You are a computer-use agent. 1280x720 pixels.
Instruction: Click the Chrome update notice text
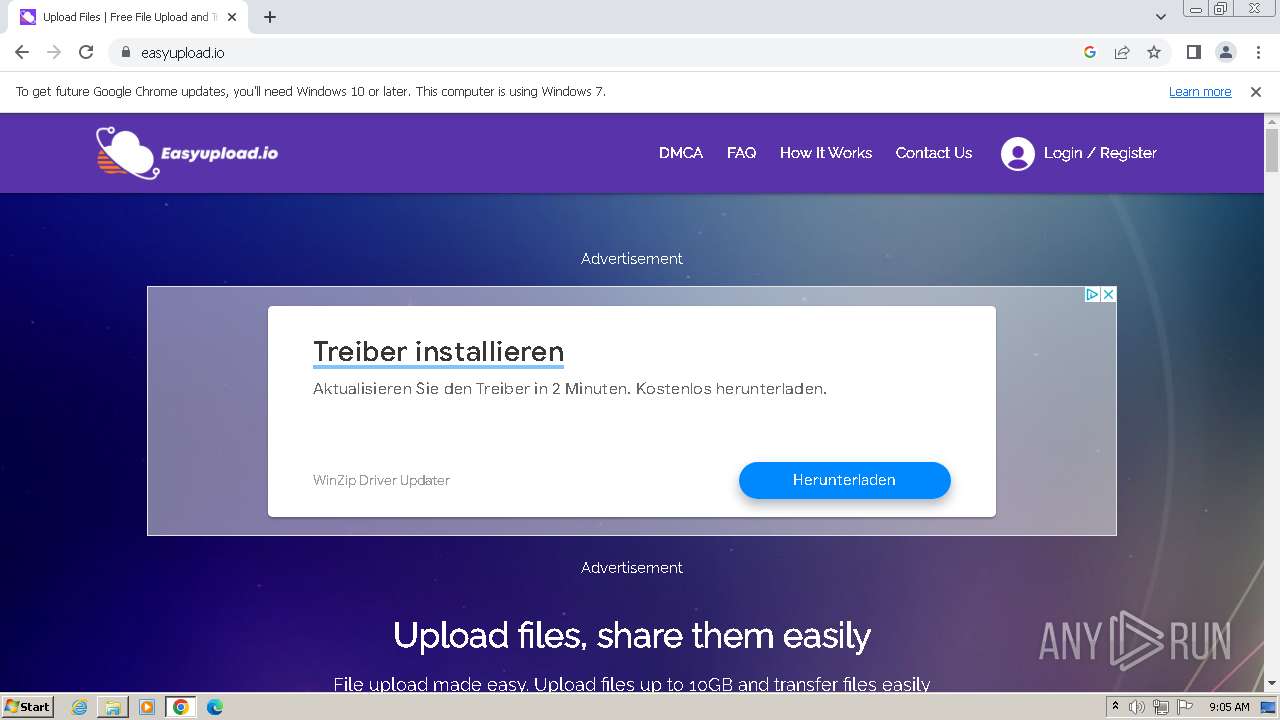pyautogui.click(x=311, y=91)
